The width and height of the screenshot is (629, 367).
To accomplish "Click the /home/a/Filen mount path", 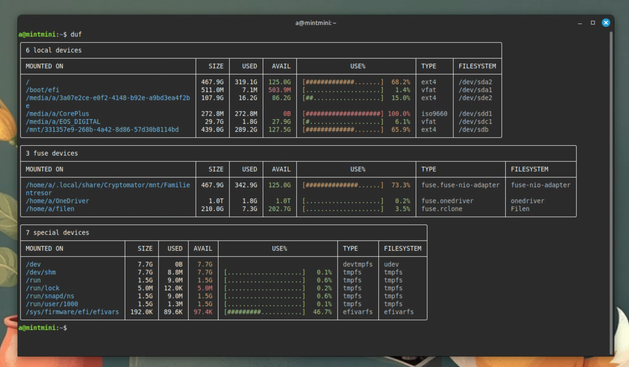I will [50, 209].
